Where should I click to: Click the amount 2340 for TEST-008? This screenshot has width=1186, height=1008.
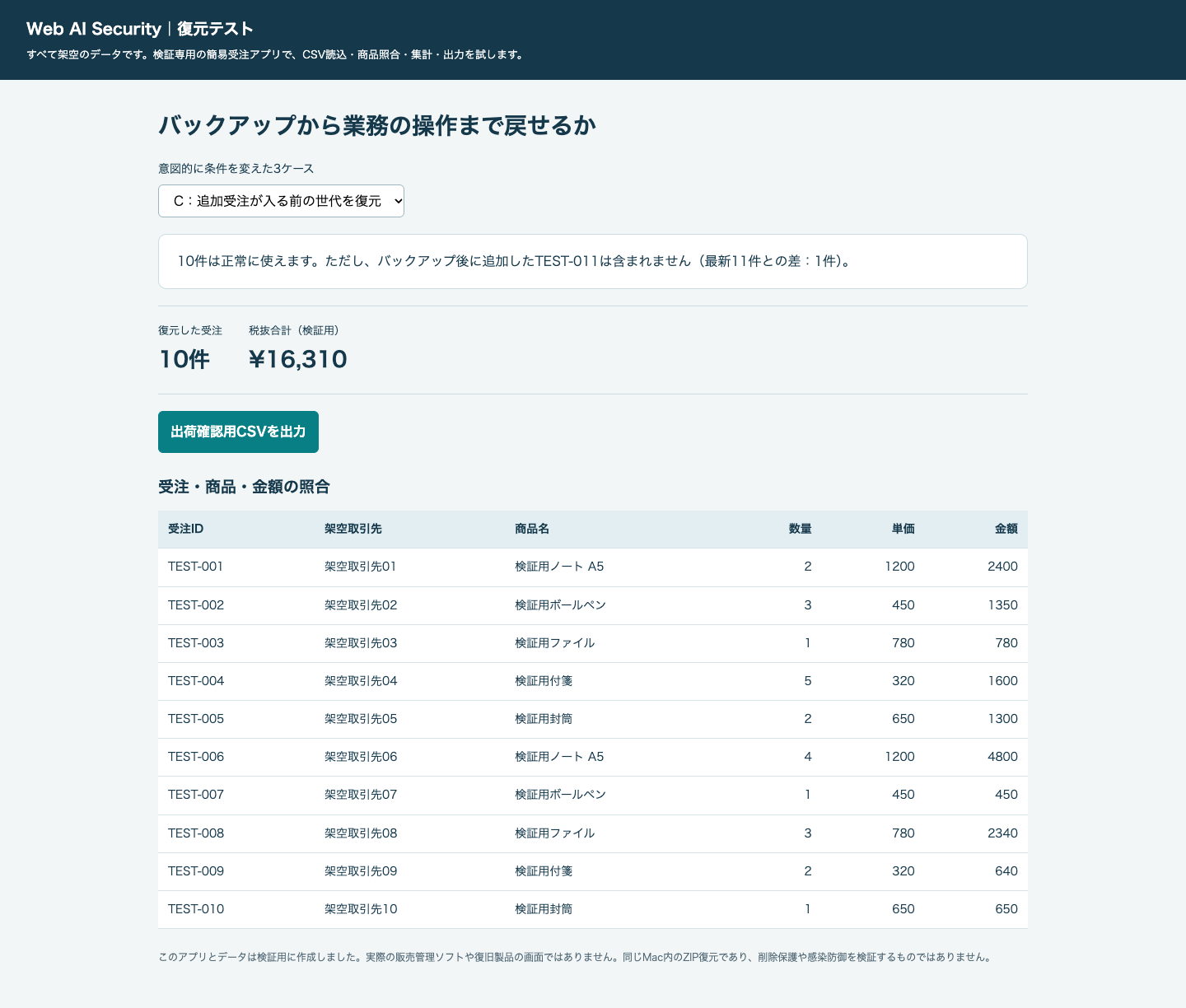point(1002,833)
